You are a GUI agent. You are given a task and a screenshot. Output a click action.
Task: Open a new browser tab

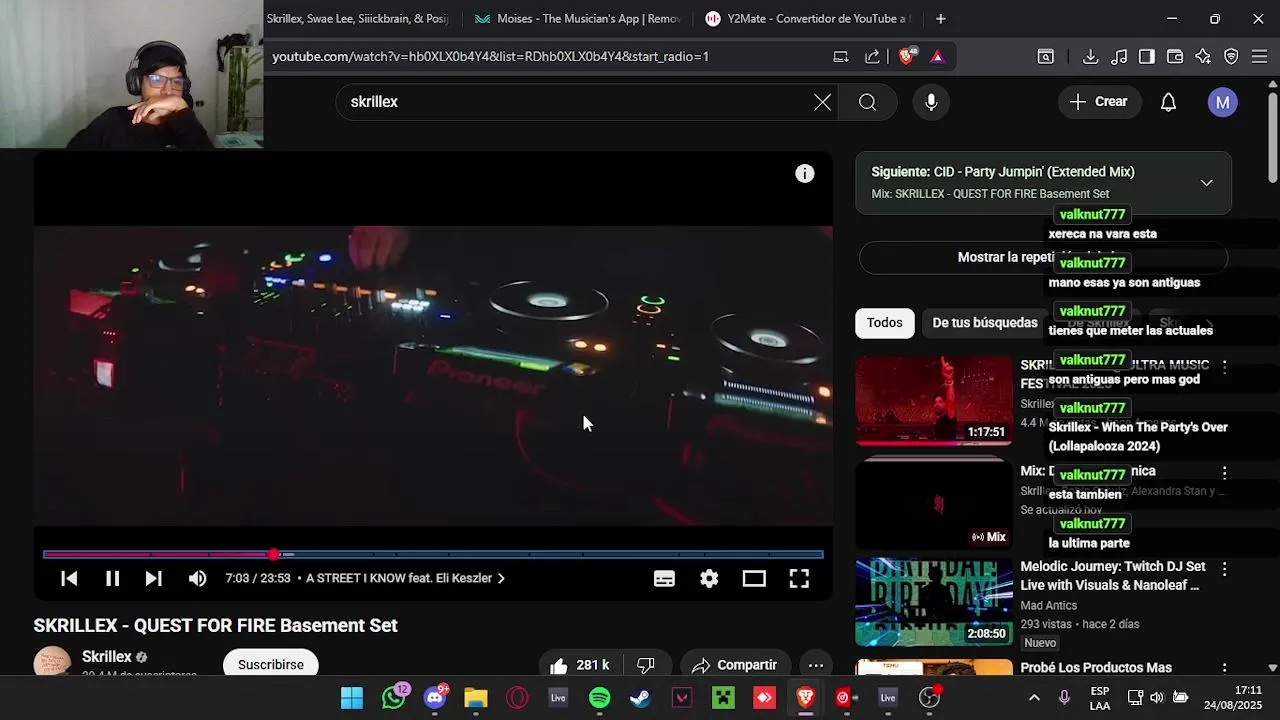coord(940,19)
